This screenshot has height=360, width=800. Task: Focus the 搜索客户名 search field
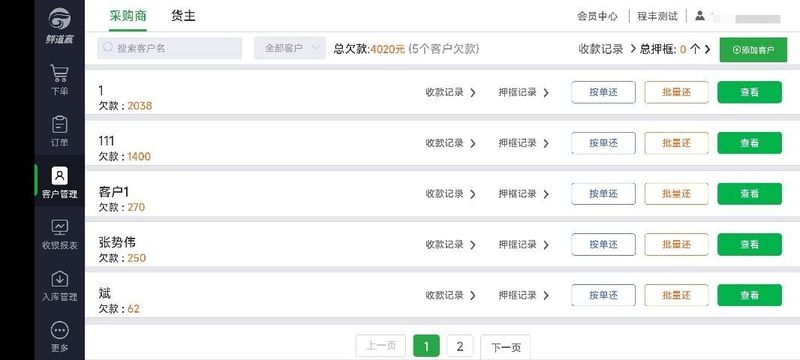click(169, 48)
